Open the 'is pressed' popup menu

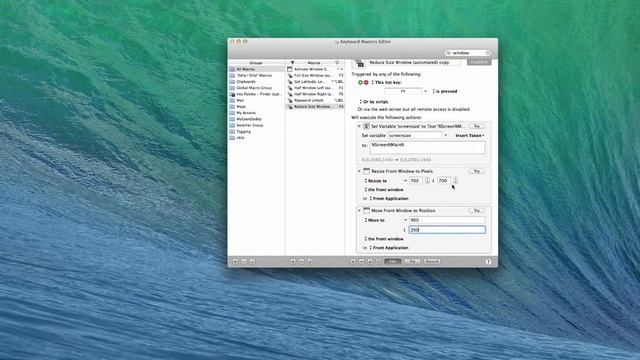click(445, 91)
